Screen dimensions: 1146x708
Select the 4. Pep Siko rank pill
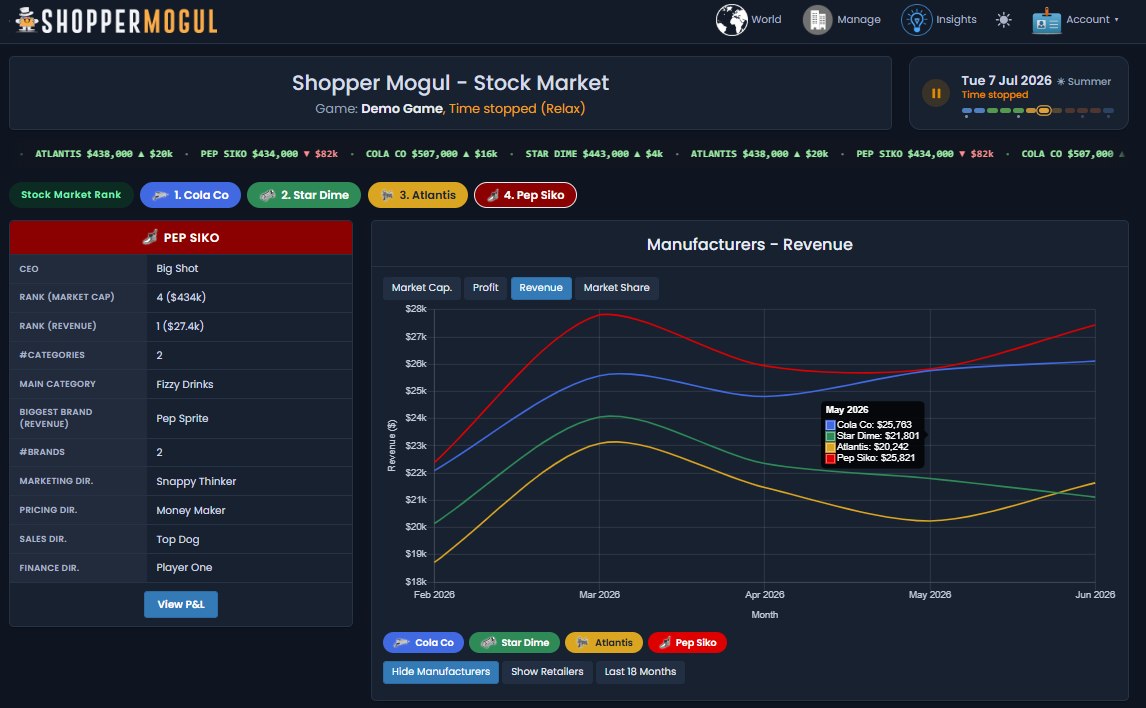click(525, 195)
